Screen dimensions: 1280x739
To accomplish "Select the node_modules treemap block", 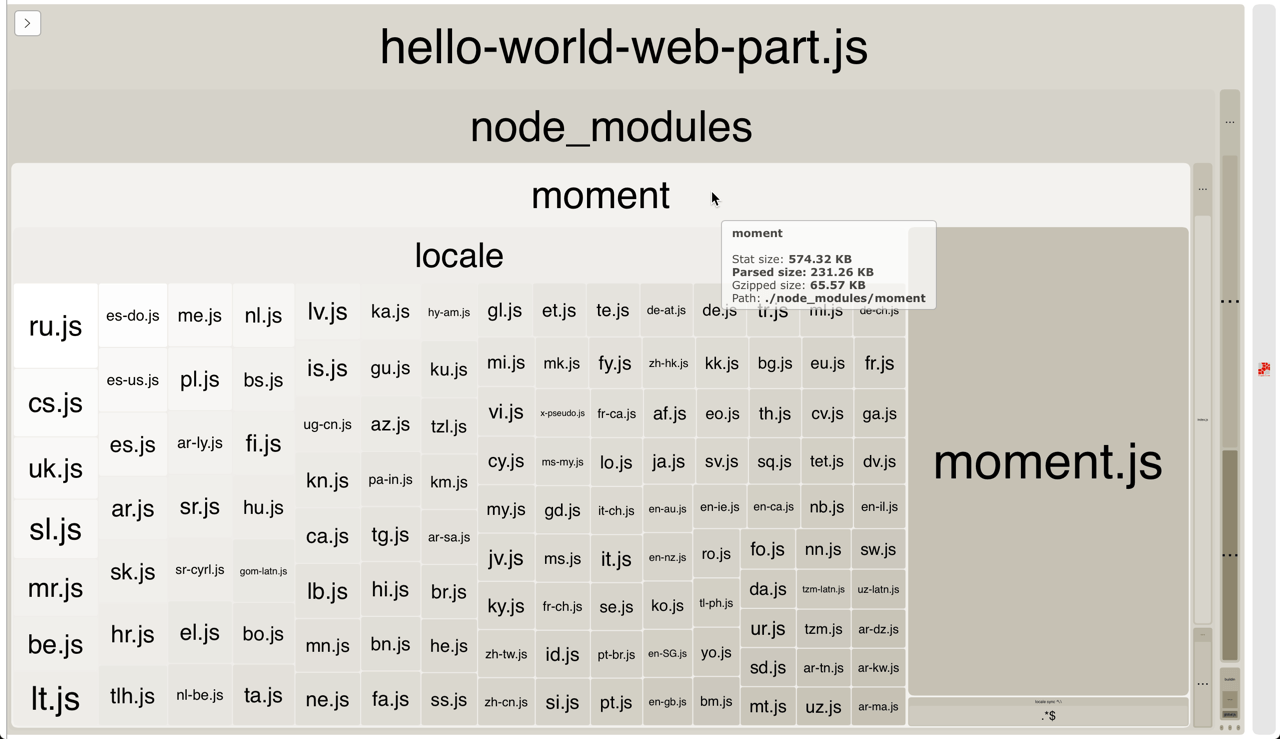I will coord(611,127).
